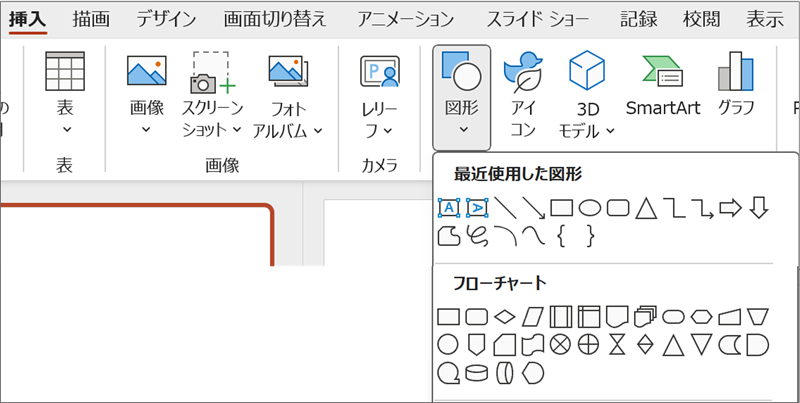
Task: Click the グラフ chart button
Action: click(x=736, y=92)
